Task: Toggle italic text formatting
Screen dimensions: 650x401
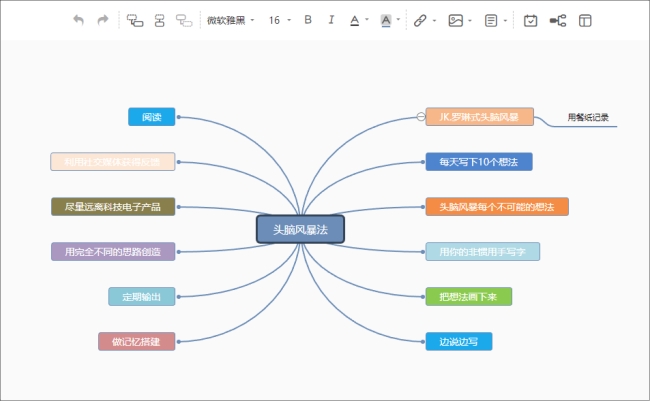Action: click(330, 20)
